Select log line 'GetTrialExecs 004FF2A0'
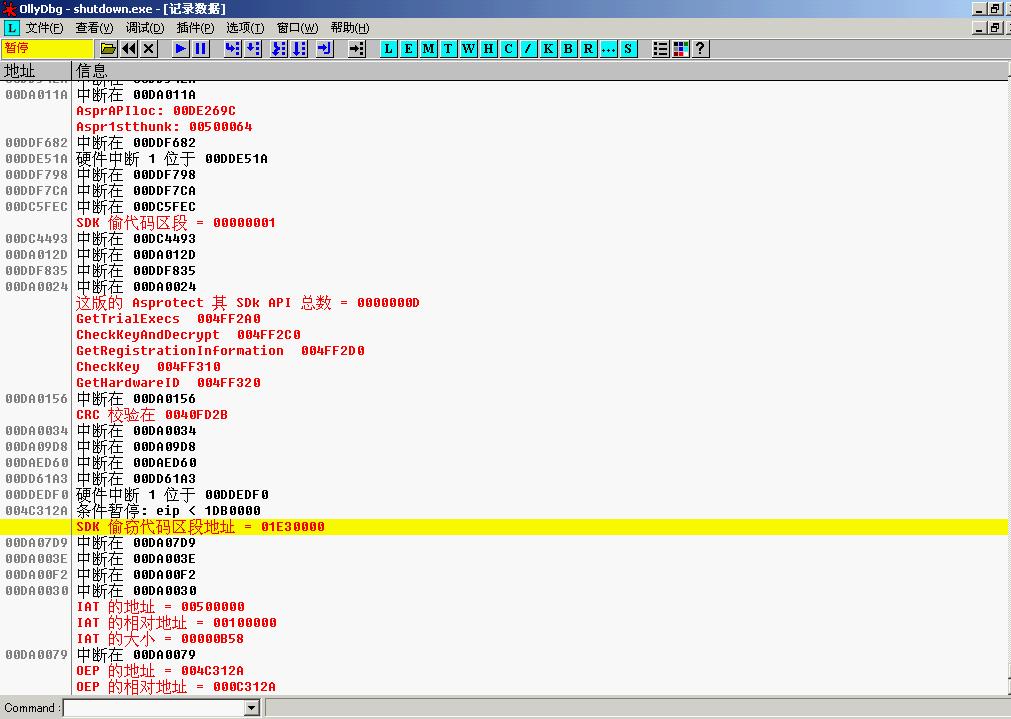This screenshot has width=1011, height=719. (x=168, y=319)
